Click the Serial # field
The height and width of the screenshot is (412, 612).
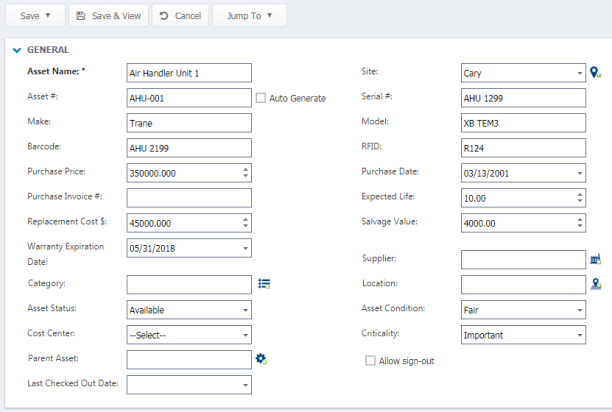pyautogui.click(x=523, y=98)
